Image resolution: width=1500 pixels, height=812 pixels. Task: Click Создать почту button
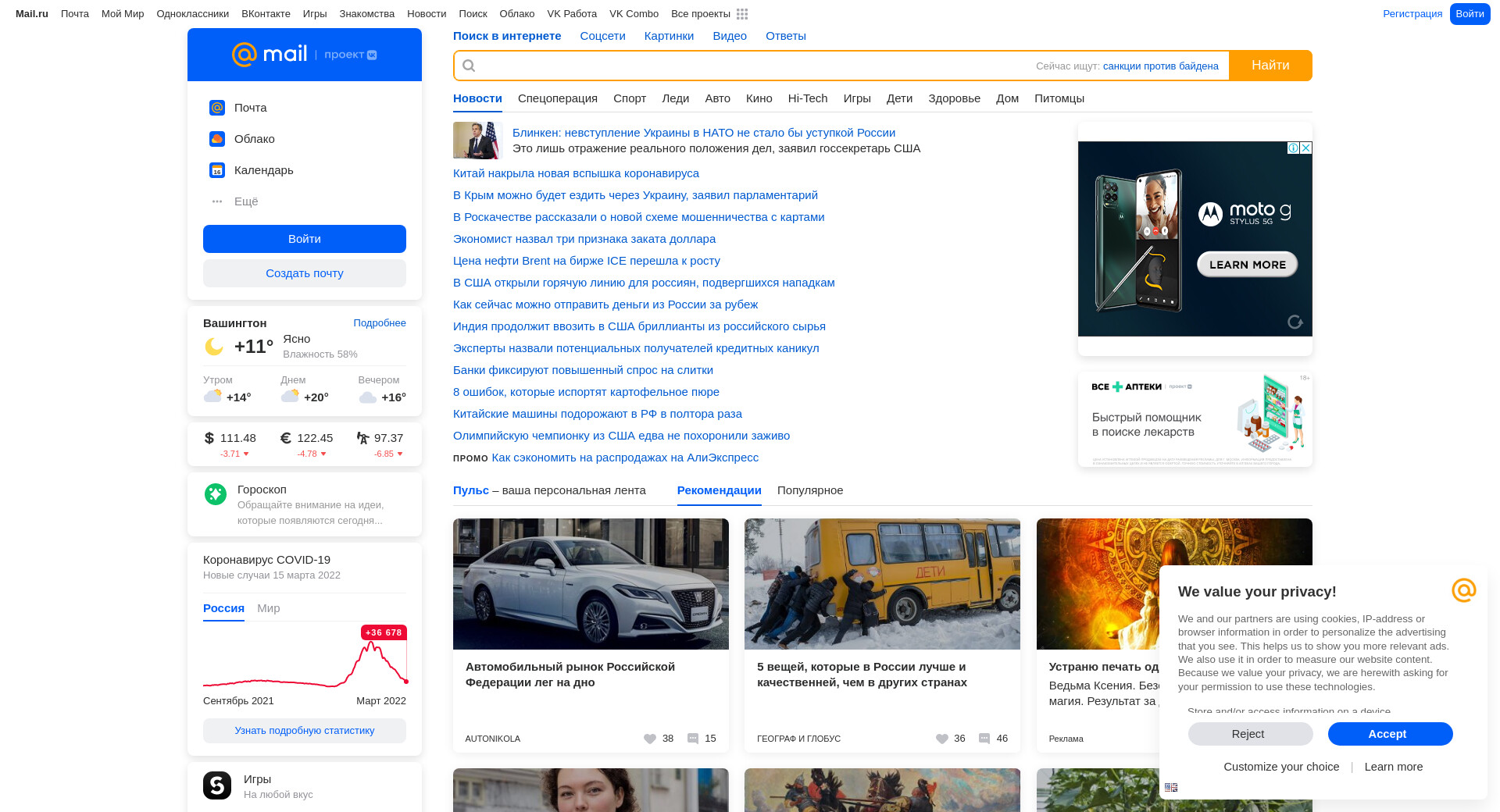[x=305, y=273]
